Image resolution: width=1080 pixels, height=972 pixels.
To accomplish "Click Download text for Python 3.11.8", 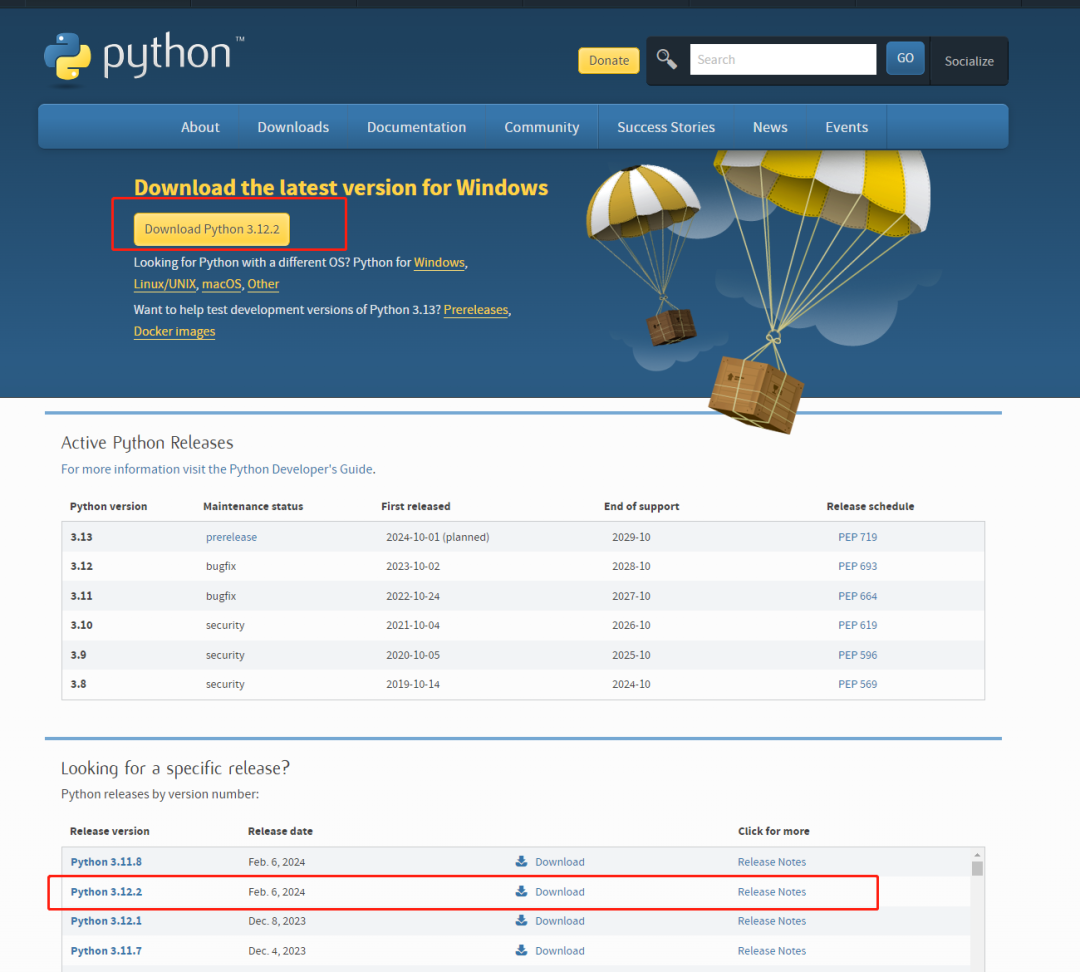I will coord(559,862).
